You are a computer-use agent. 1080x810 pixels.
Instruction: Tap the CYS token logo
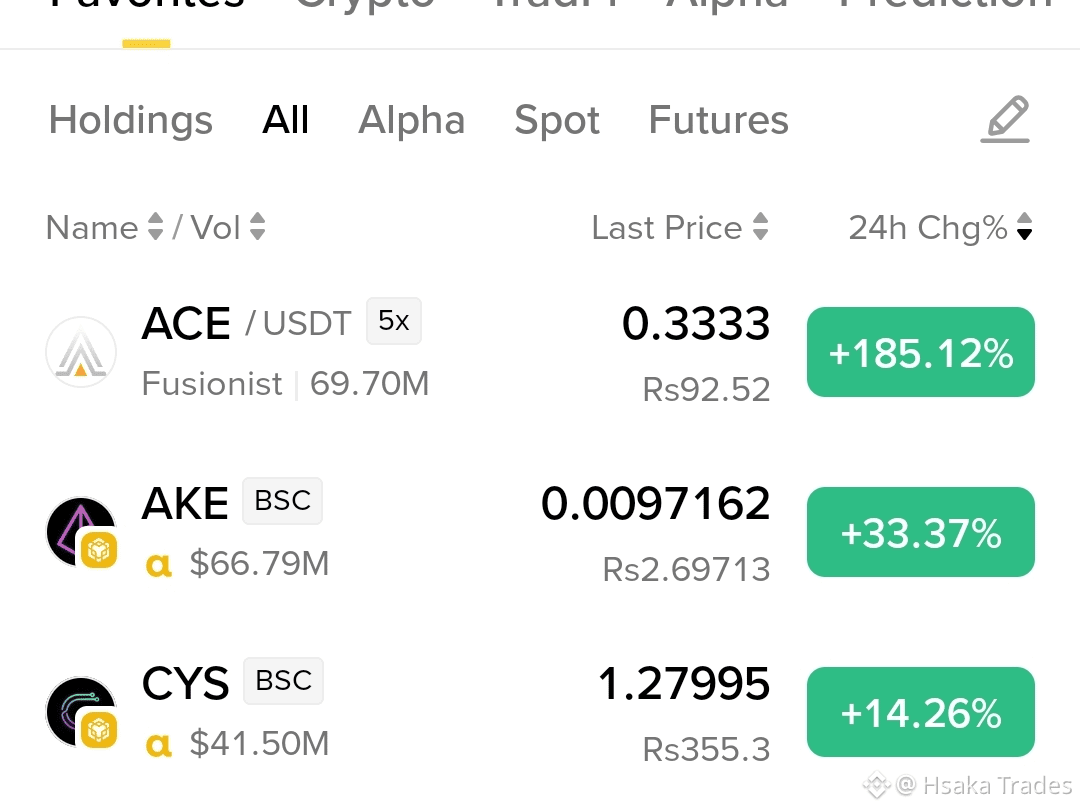click(x=81, y=712)
